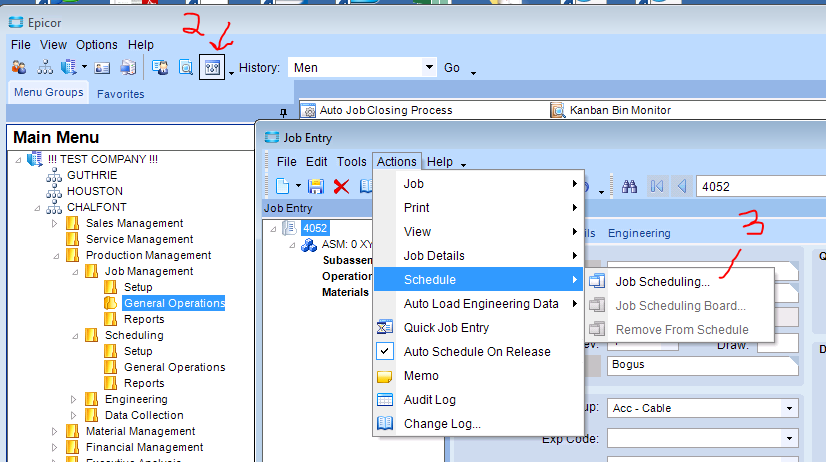Collapse the CHALFONT tree node
The height and width of the screenshot is (462, 826).
point(37,208)
